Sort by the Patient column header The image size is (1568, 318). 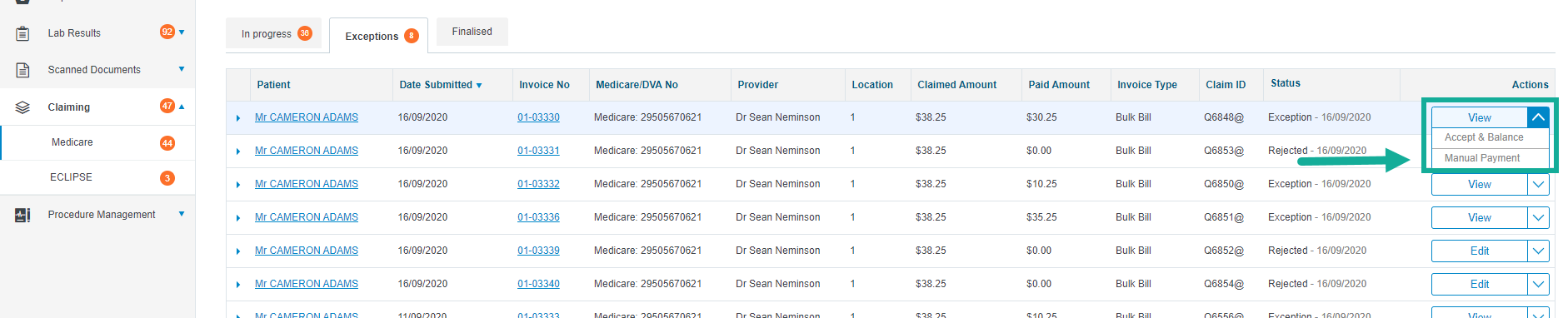tap(273, 85)
